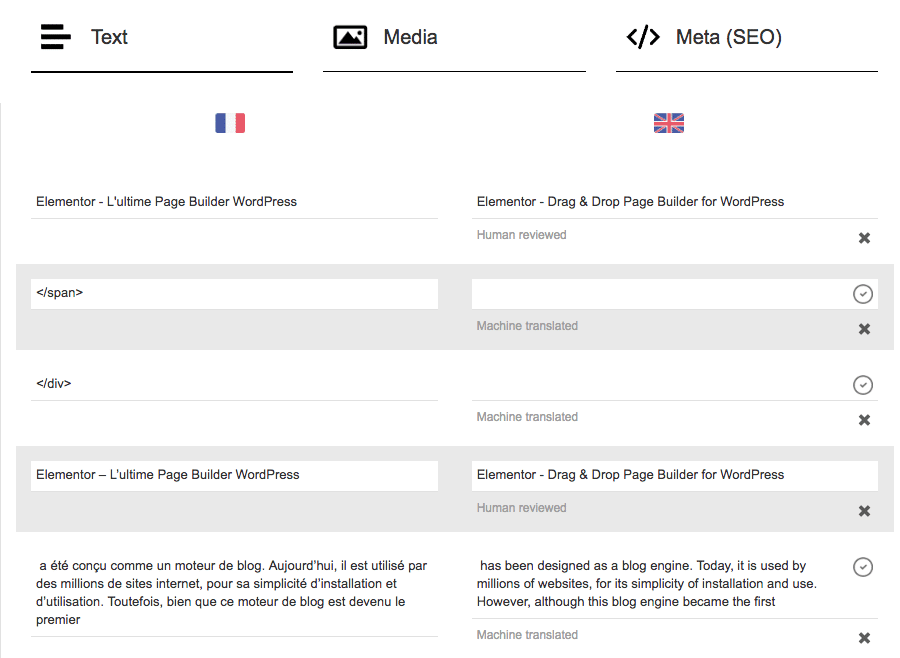This screenshot has width=900, height=658.
Task: Click the French paragraph 'a été conçu comme'
Action: pyautogui.click(x=234, y=593)
